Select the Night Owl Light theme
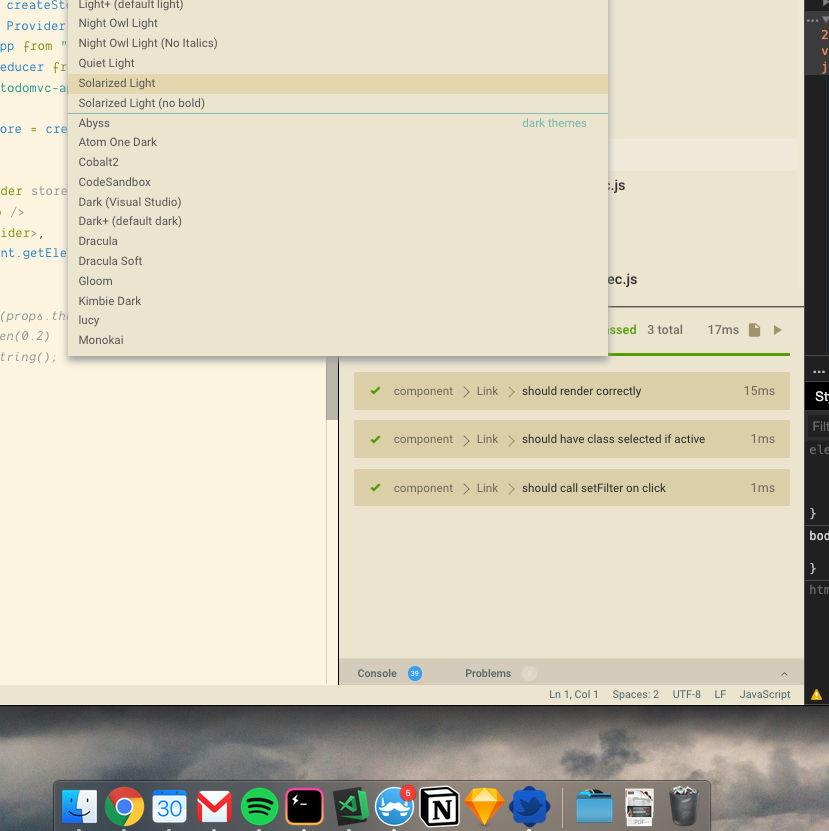 (x=338, y=23)
